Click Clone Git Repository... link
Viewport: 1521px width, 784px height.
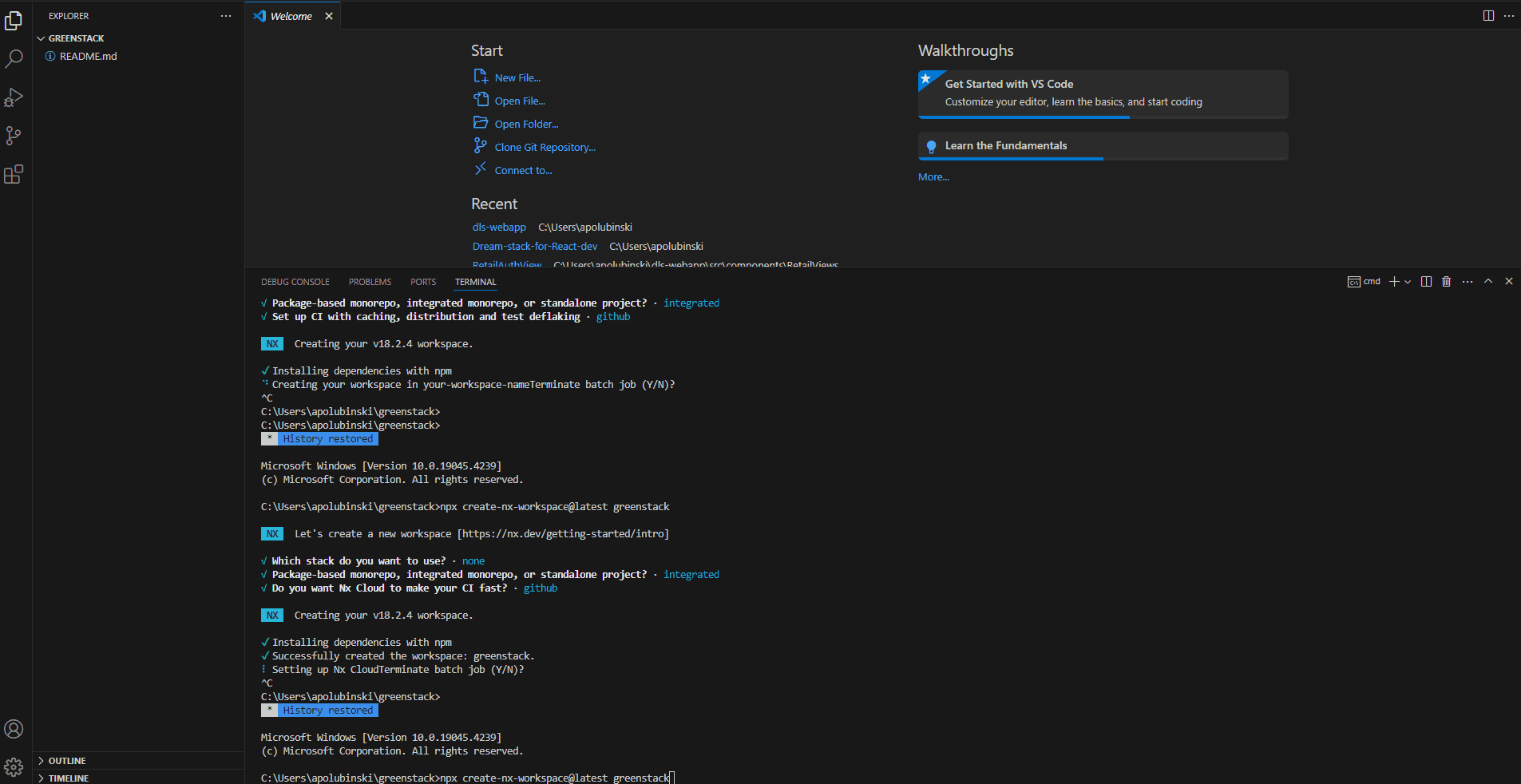545,147
